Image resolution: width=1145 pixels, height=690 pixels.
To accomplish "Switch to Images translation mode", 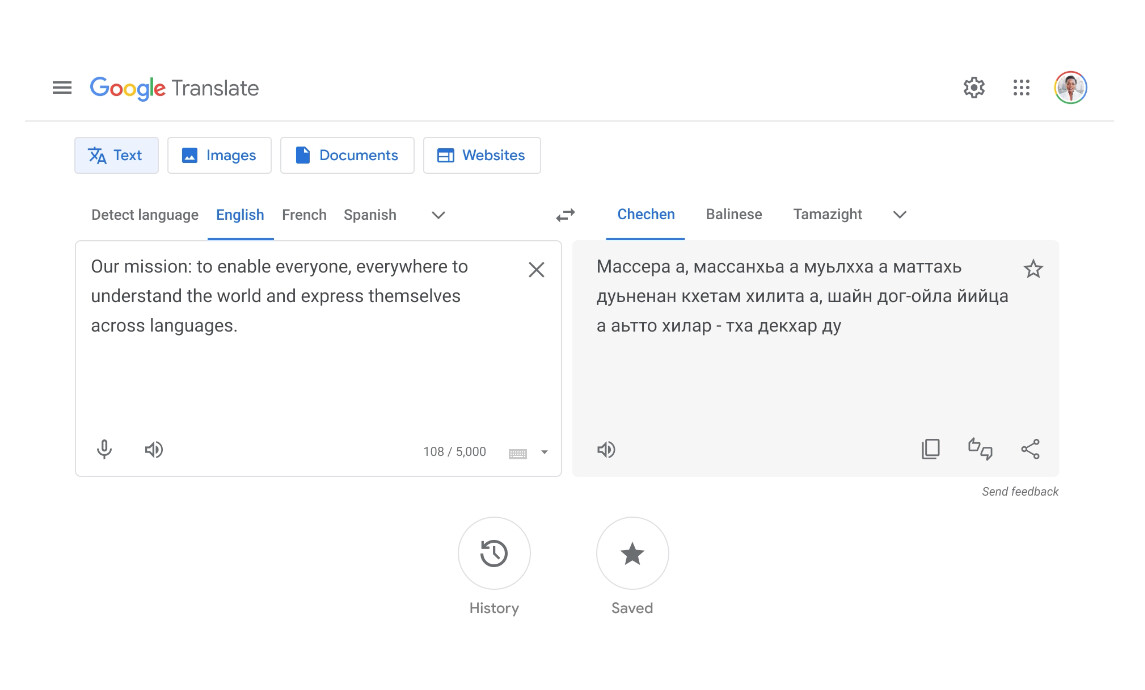I will pos(219,156).
